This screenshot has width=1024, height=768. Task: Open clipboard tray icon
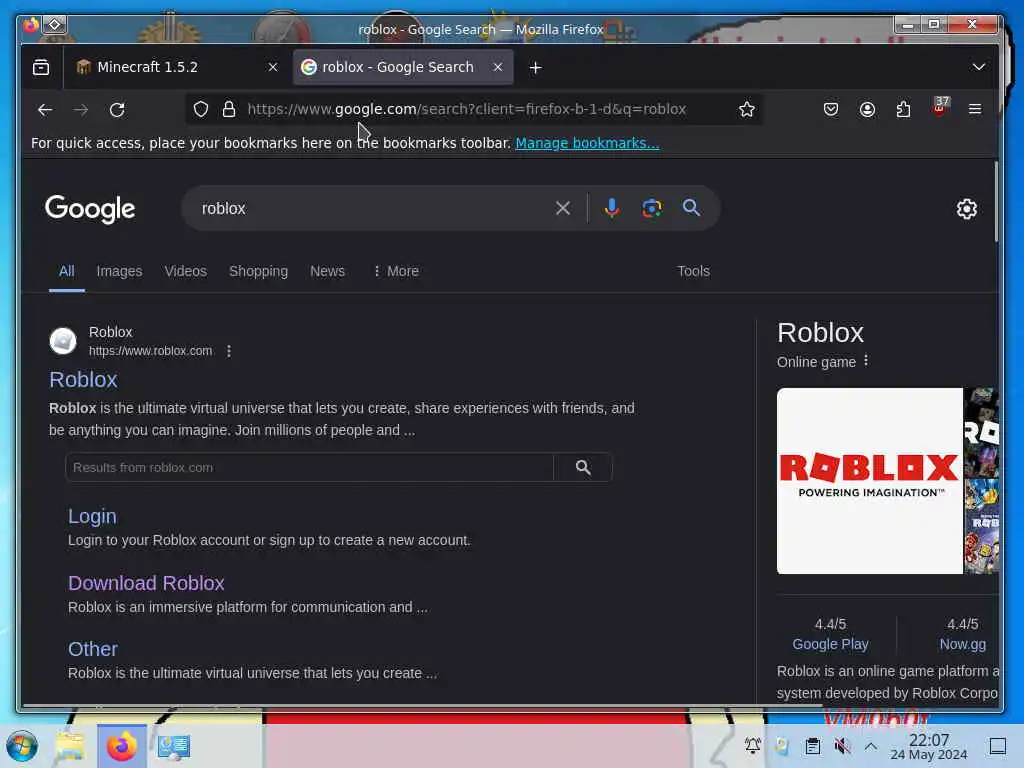(812, 745)
